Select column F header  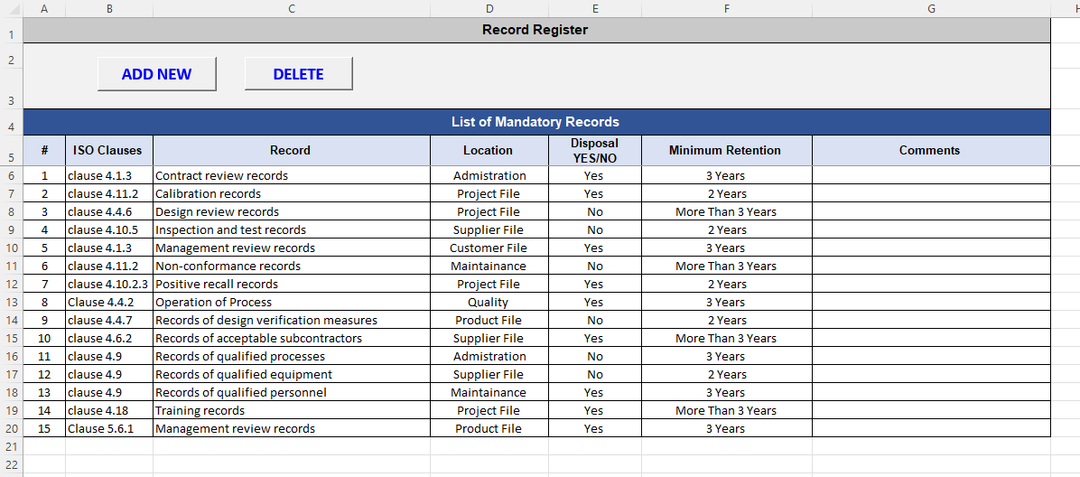[x=726, y=9]
